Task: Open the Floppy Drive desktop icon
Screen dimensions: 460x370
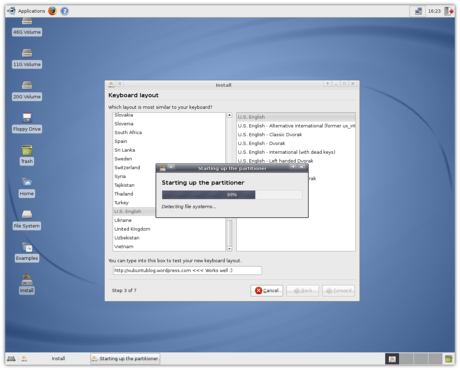Action: [27, 123]
